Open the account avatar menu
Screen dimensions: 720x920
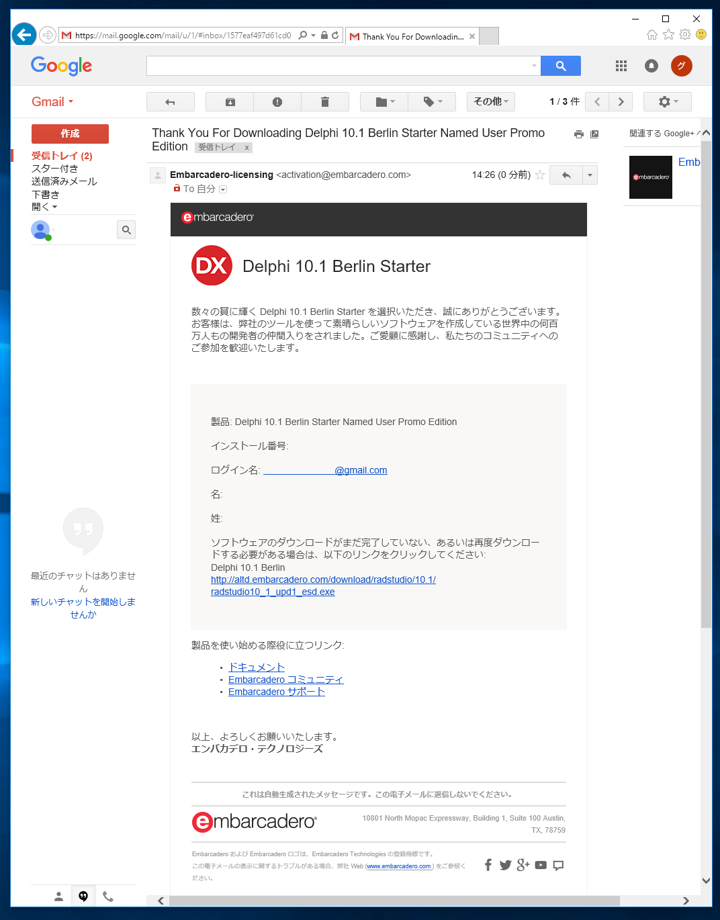681,66
